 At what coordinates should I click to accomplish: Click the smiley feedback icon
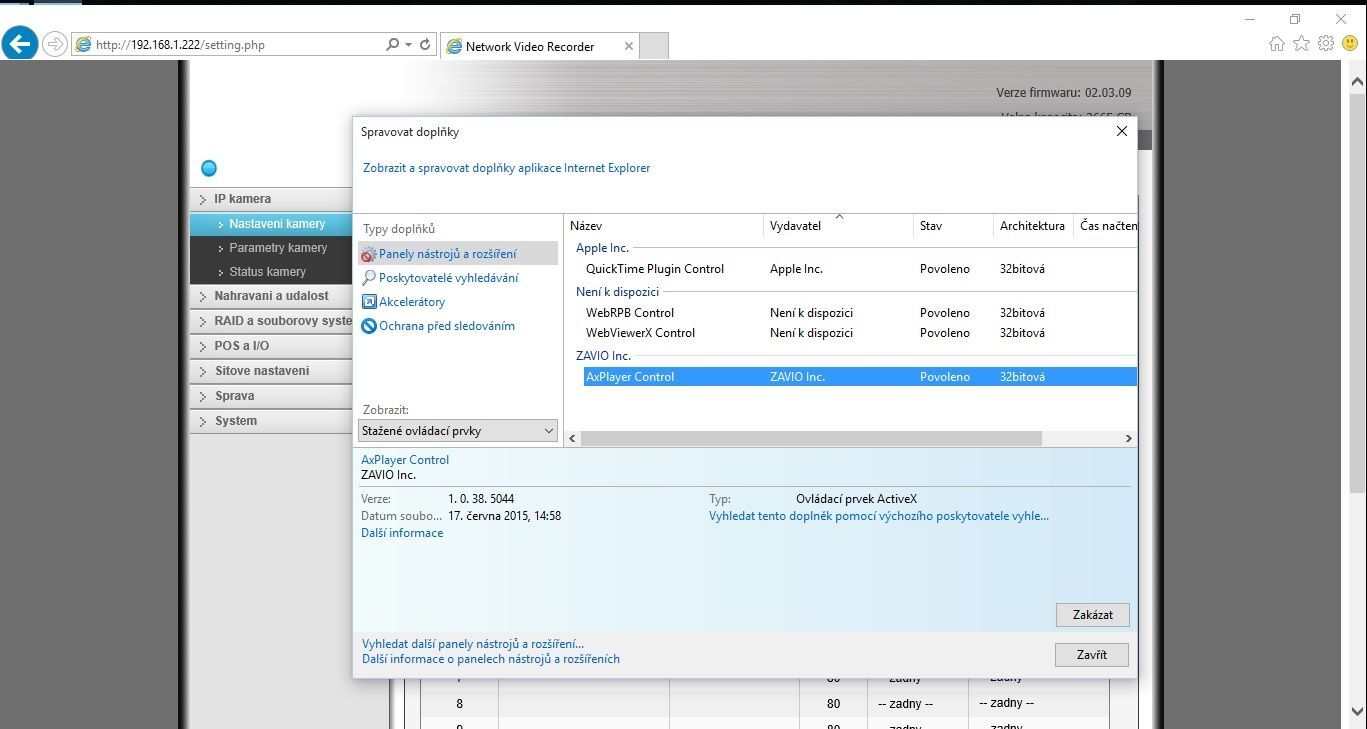tap(1349, 44)
